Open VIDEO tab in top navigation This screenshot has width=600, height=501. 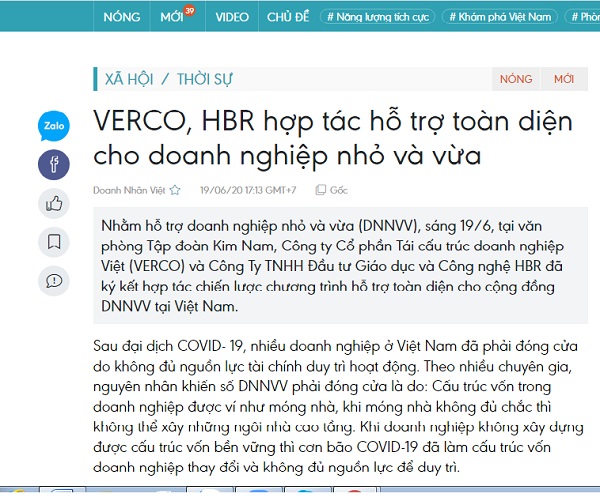tap(232, 17)
